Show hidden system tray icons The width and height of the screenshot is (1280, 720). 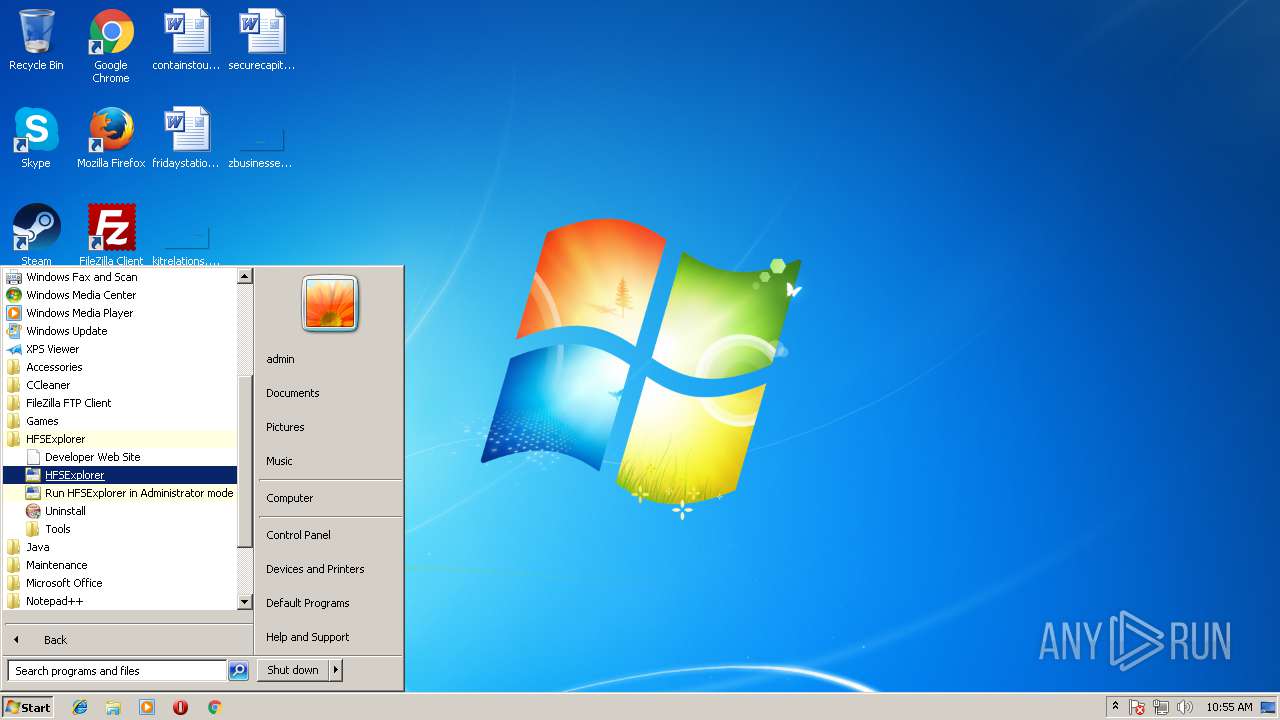point(1115,706)
